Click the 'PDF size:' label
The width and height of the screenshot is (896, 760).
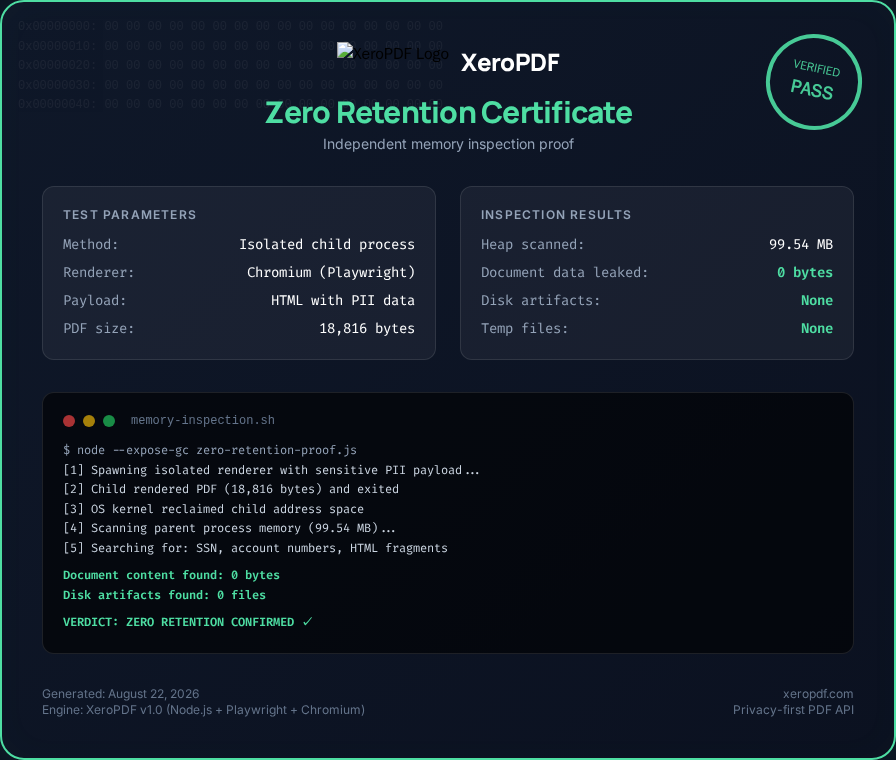pyautogui.click(x=98, y=329)
